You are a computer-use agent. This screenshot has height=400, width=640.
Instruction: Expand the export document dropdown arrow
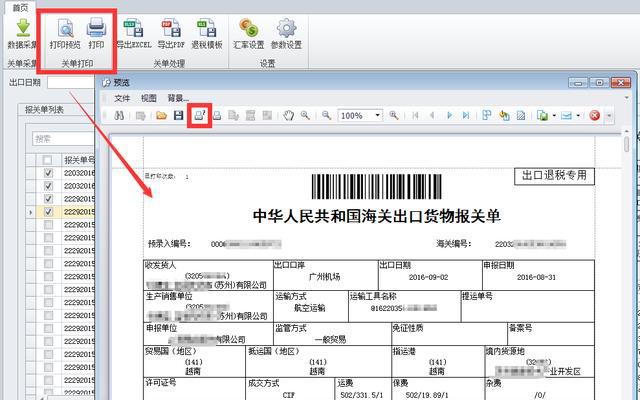tap(554, 116)
